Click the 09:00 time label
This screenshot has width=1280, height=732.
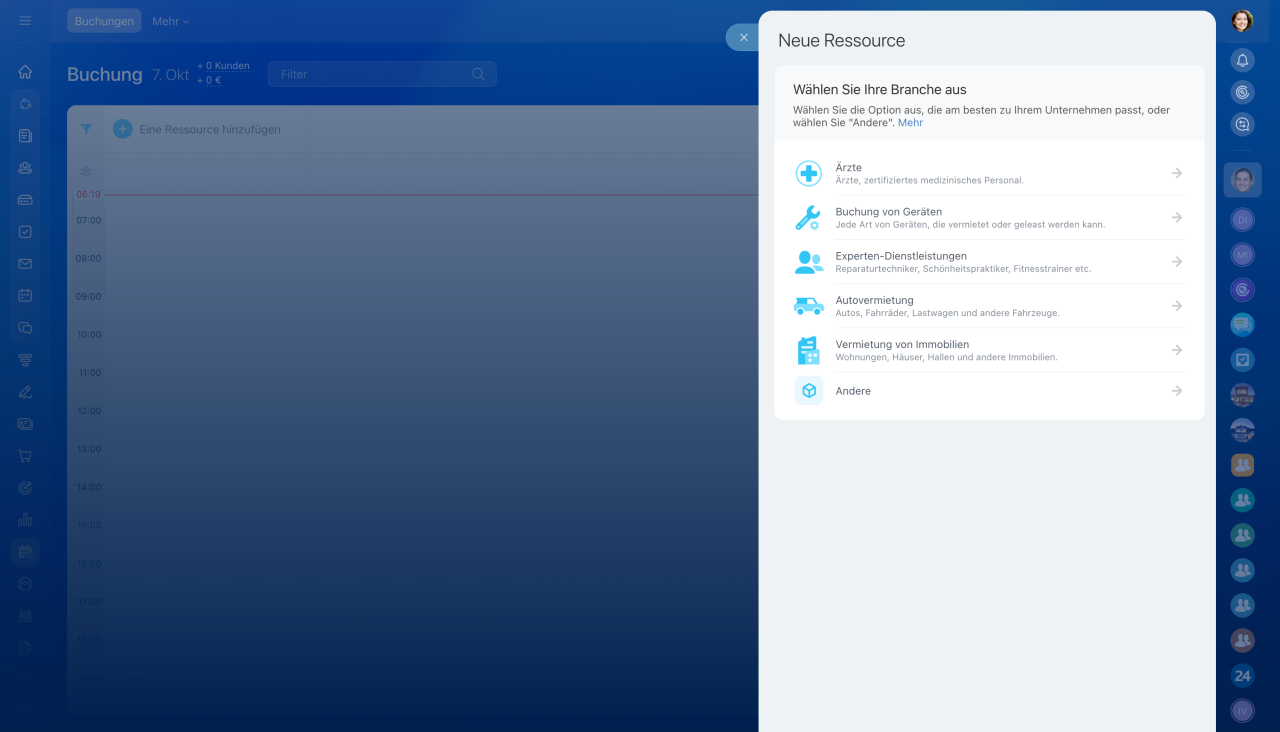tap(89, 296)
